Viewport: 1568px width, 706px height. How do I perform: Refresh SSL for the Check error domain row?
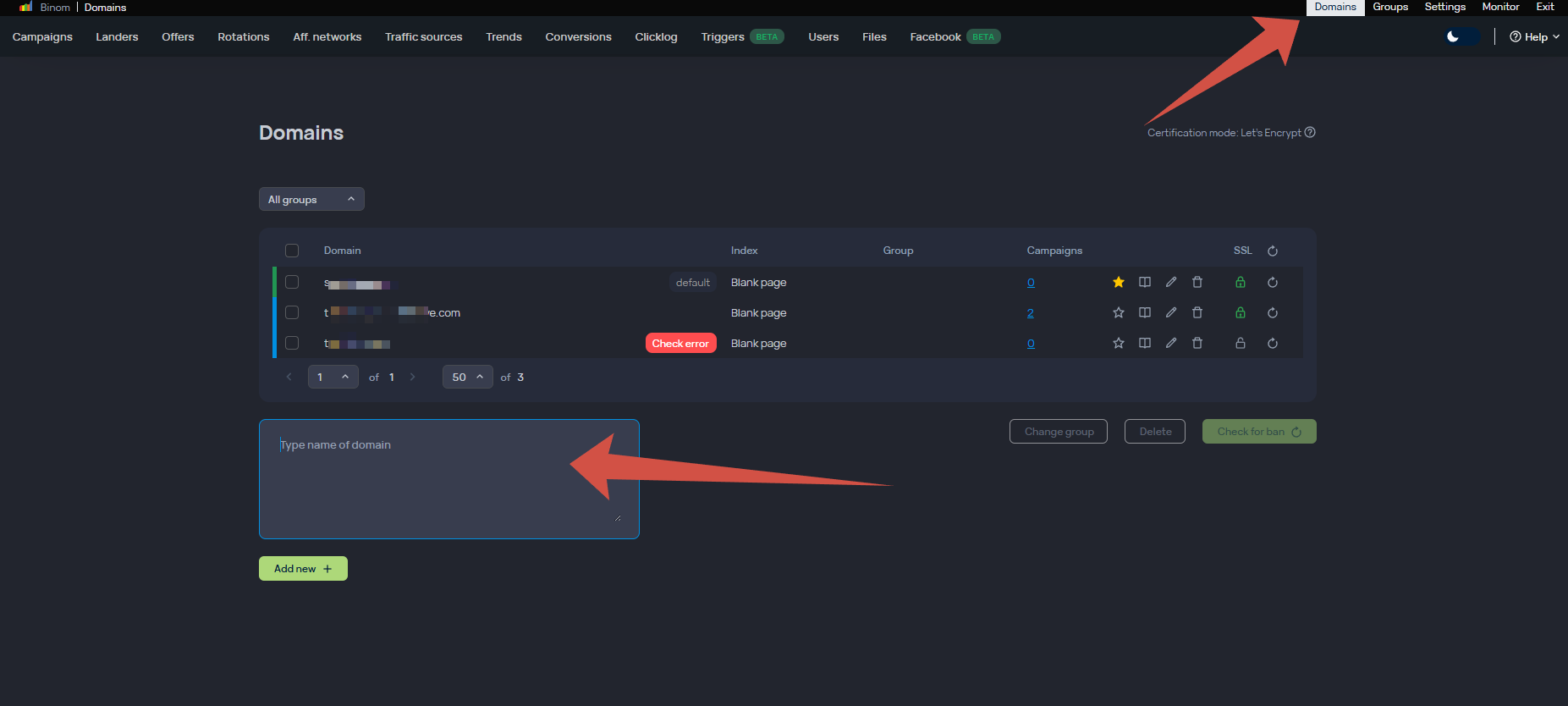click(1273, 343)
